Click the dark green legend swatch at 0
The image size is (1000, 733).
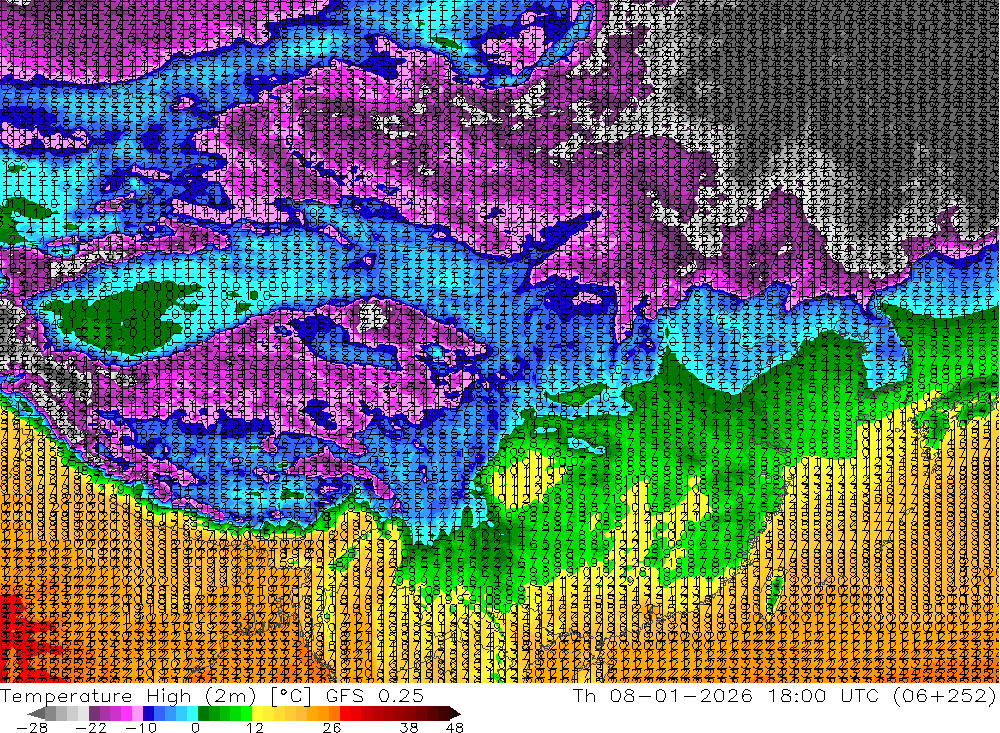203,713
